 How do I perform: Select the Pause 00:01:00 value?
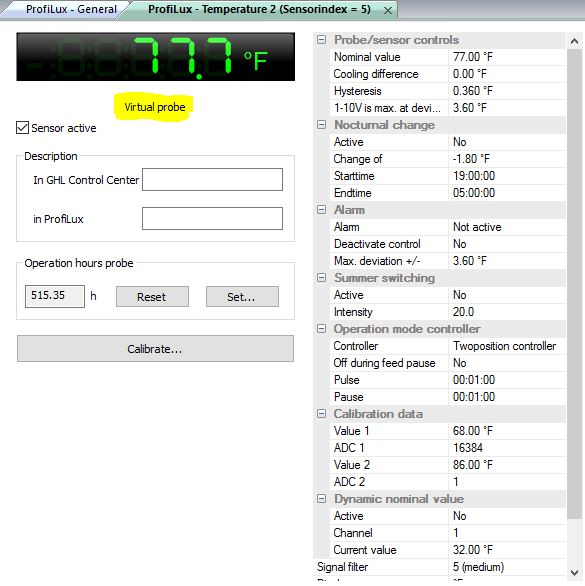point(507,397)
